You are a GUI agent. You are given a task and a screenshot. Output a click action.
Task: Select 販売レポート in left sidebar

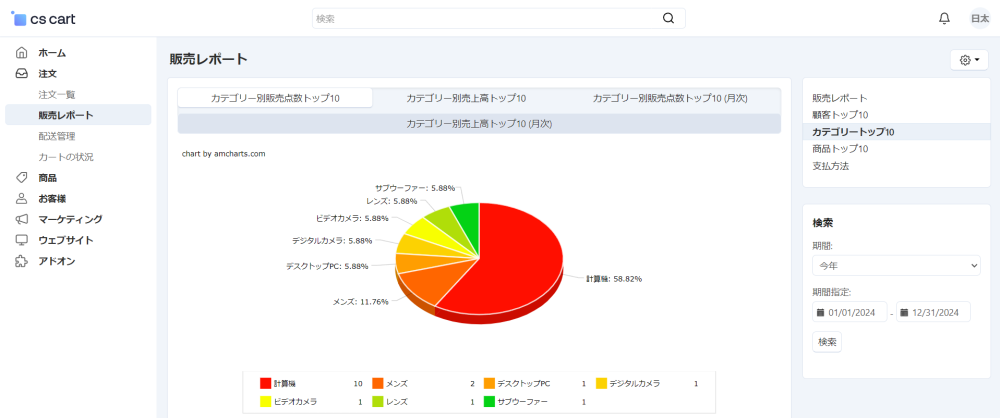78,115
